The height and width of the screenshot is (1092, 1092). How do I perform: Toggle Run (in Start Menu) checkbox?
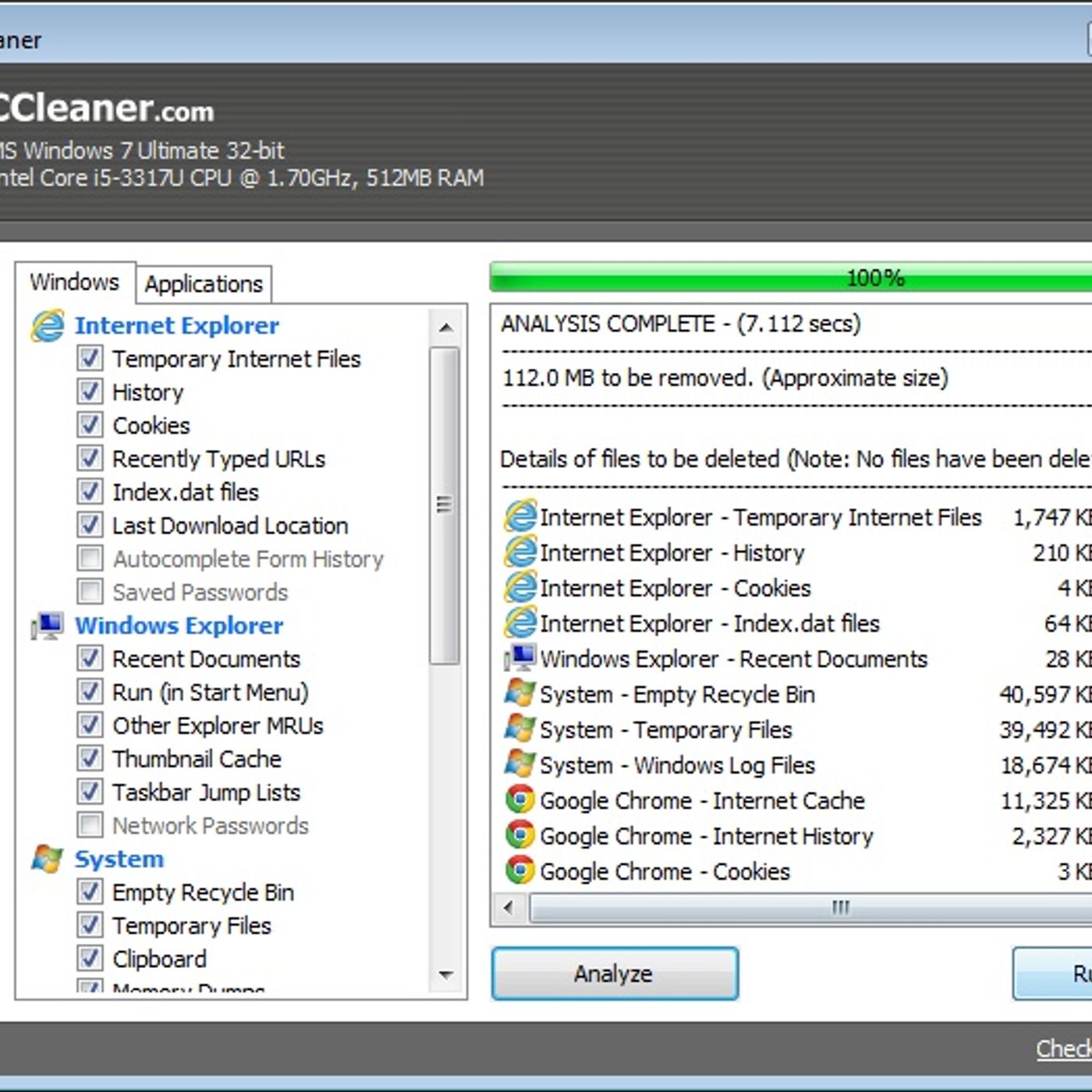90,692
